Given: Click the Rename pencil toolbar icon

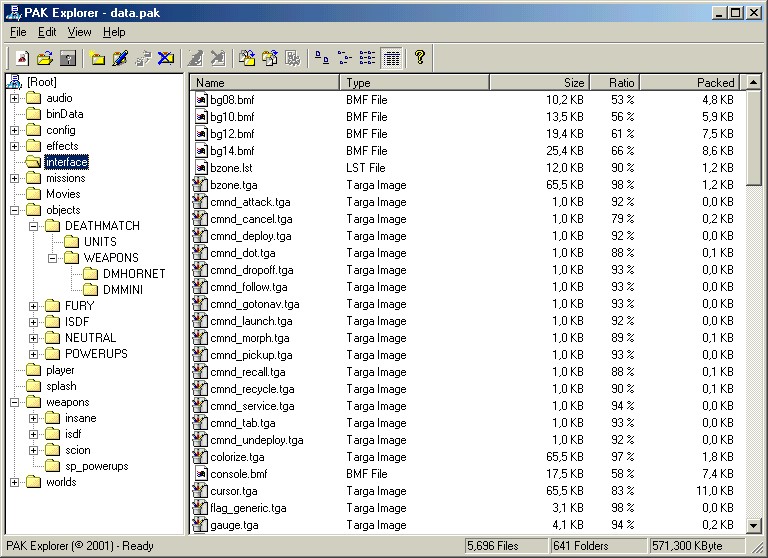Looking at the screenshot, I should (120, 58).
